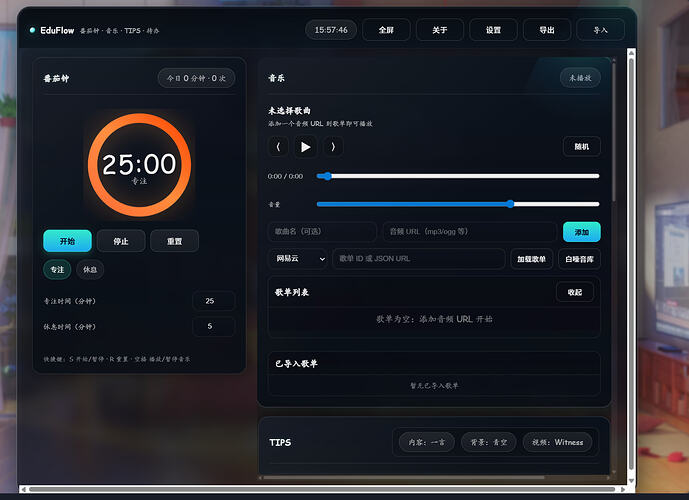The image size is (689, 500).
Task: Enter 全屏 fullscreen mode
Action: coord(386,30)
